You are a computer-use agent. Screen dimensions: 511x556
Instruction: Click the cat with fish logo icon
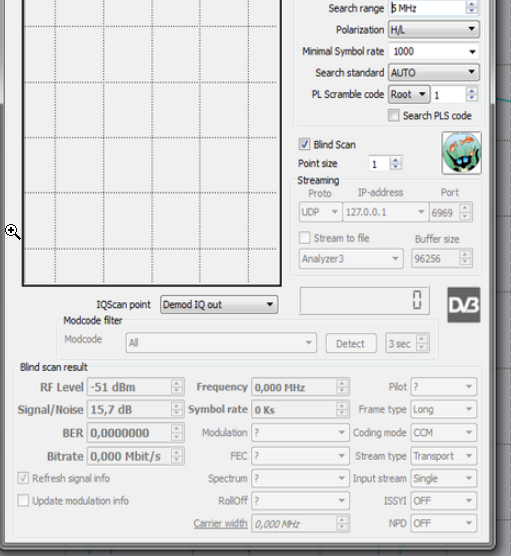click(x=461, y=153)
